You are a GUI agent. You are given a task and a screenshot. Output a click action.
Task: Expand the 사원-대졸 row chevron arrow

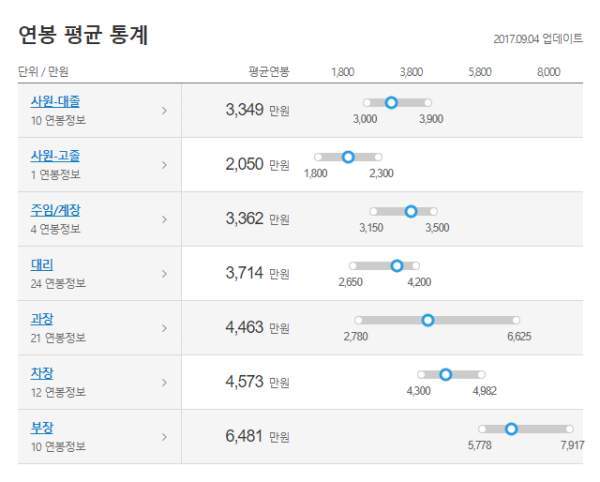pos(164,111)
